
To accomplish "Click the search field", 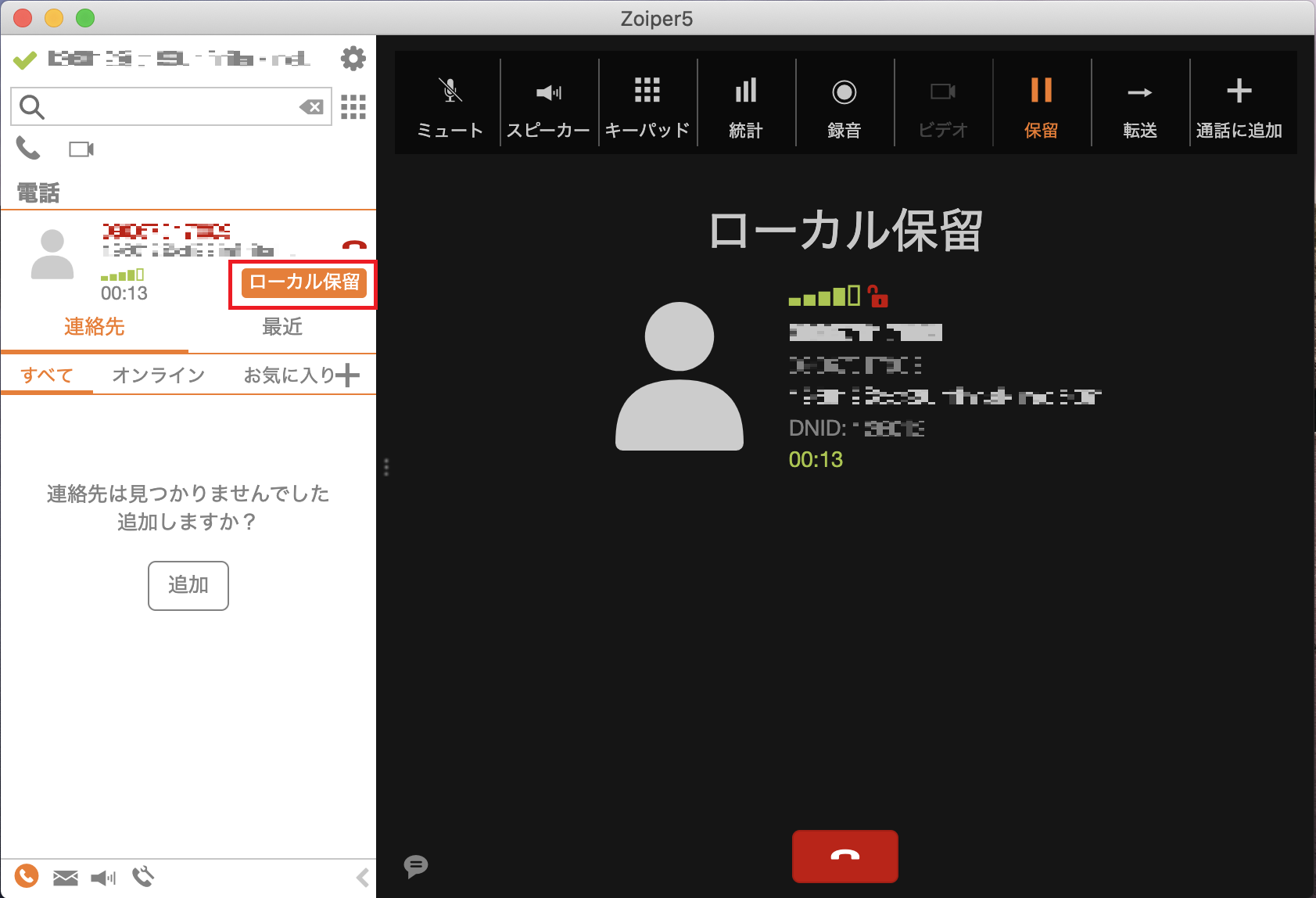I will pyautogui.click(x=170, y=106).
